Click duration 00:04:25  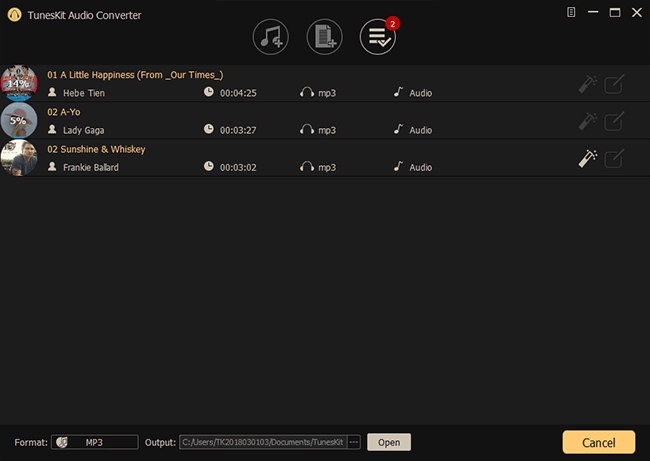[238, 93]
